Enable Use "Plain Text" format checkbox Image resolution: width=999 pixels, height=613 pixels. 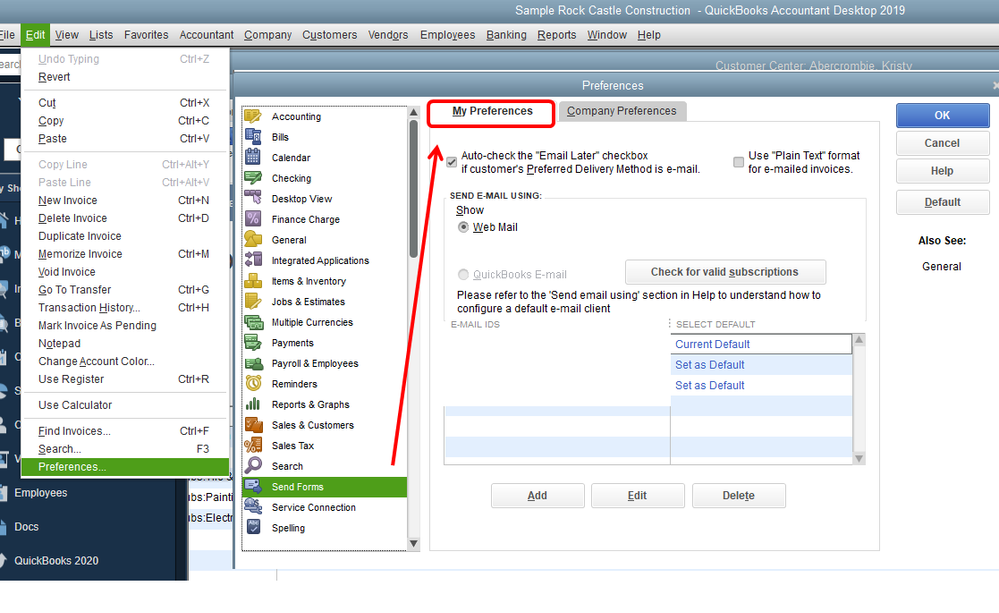click(738, 162)
